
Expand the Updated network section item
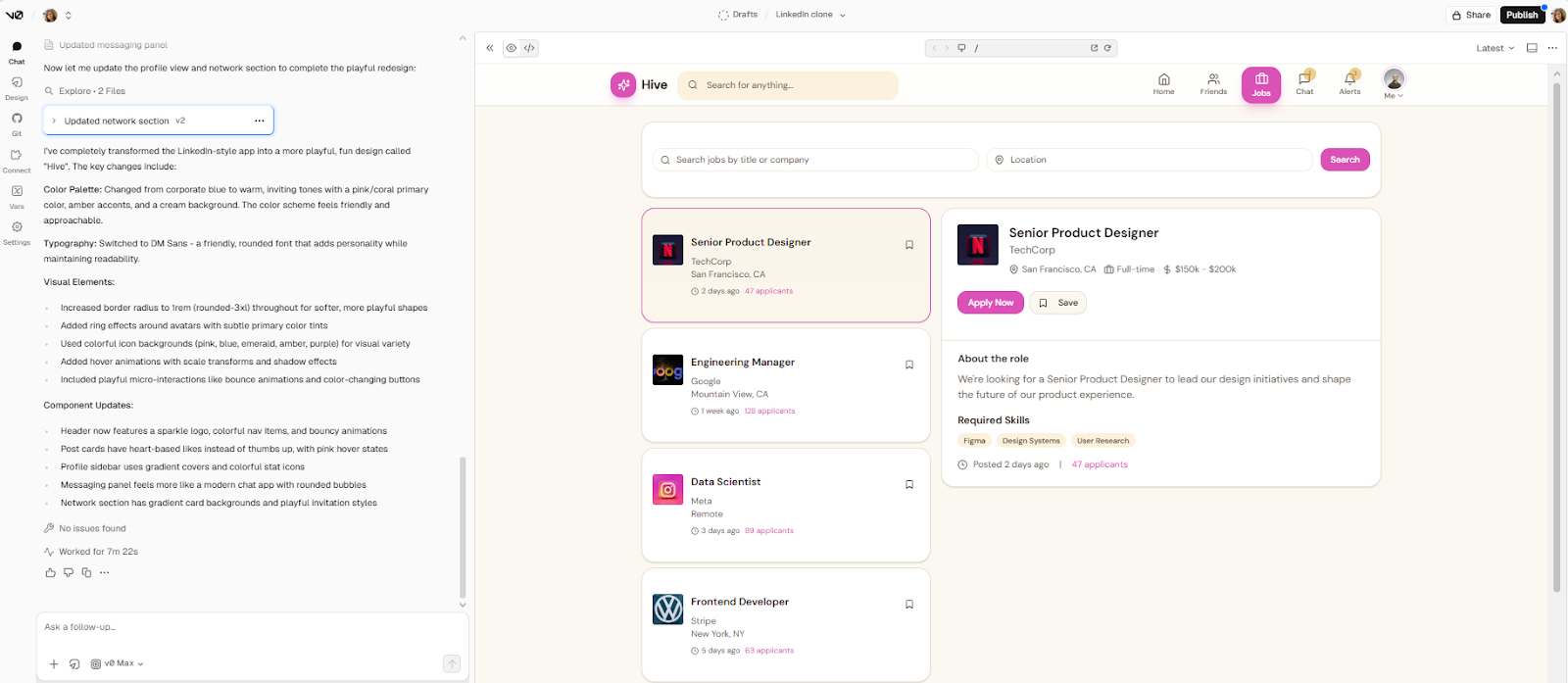click(54, 121)
